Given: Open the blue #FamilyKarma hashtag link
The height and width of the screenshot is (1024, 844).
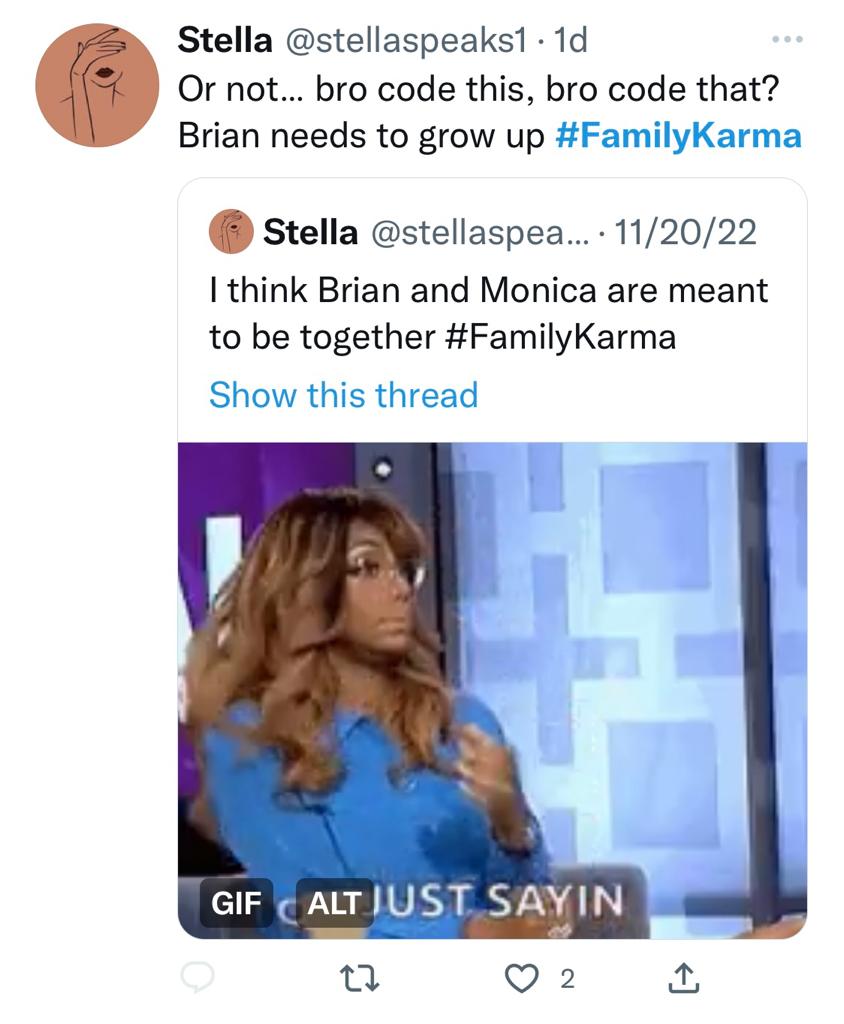Looking at the screenshot, I should (678, 136).
